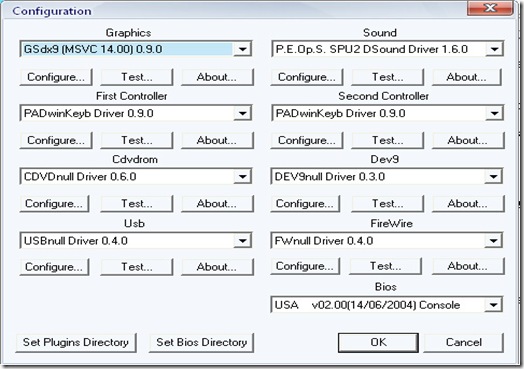
Task: Open the Dev9 plugin dropdown
Action: coord(494,176)
